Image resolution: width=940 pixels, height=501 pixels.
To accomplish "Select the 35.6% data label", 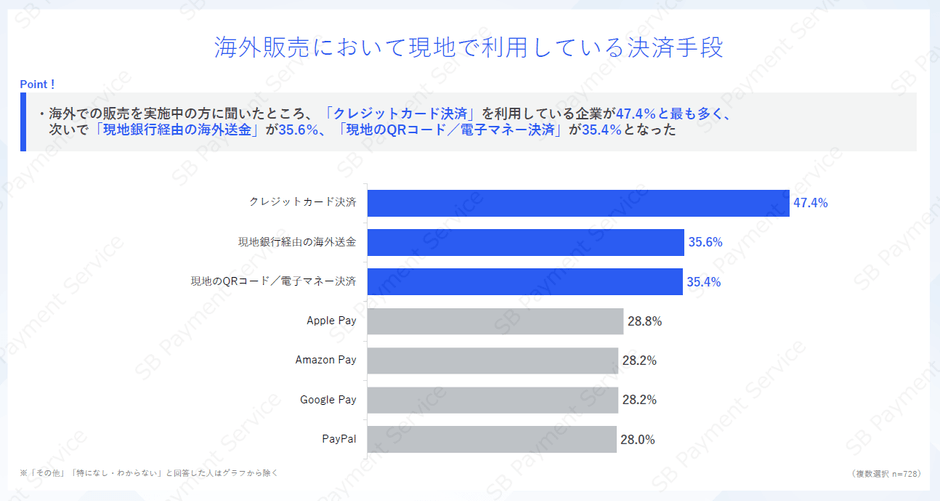I will 704,242.
